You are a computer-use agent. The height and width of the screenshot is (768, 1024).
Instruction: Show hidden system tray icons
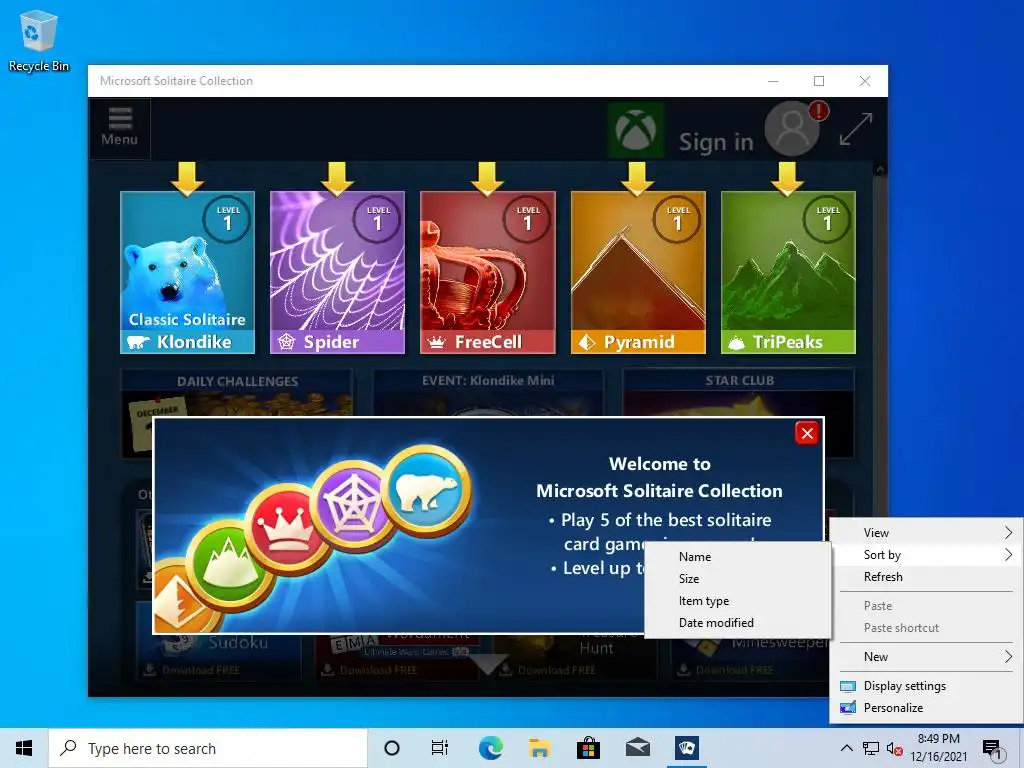click(x=846, y=748)
